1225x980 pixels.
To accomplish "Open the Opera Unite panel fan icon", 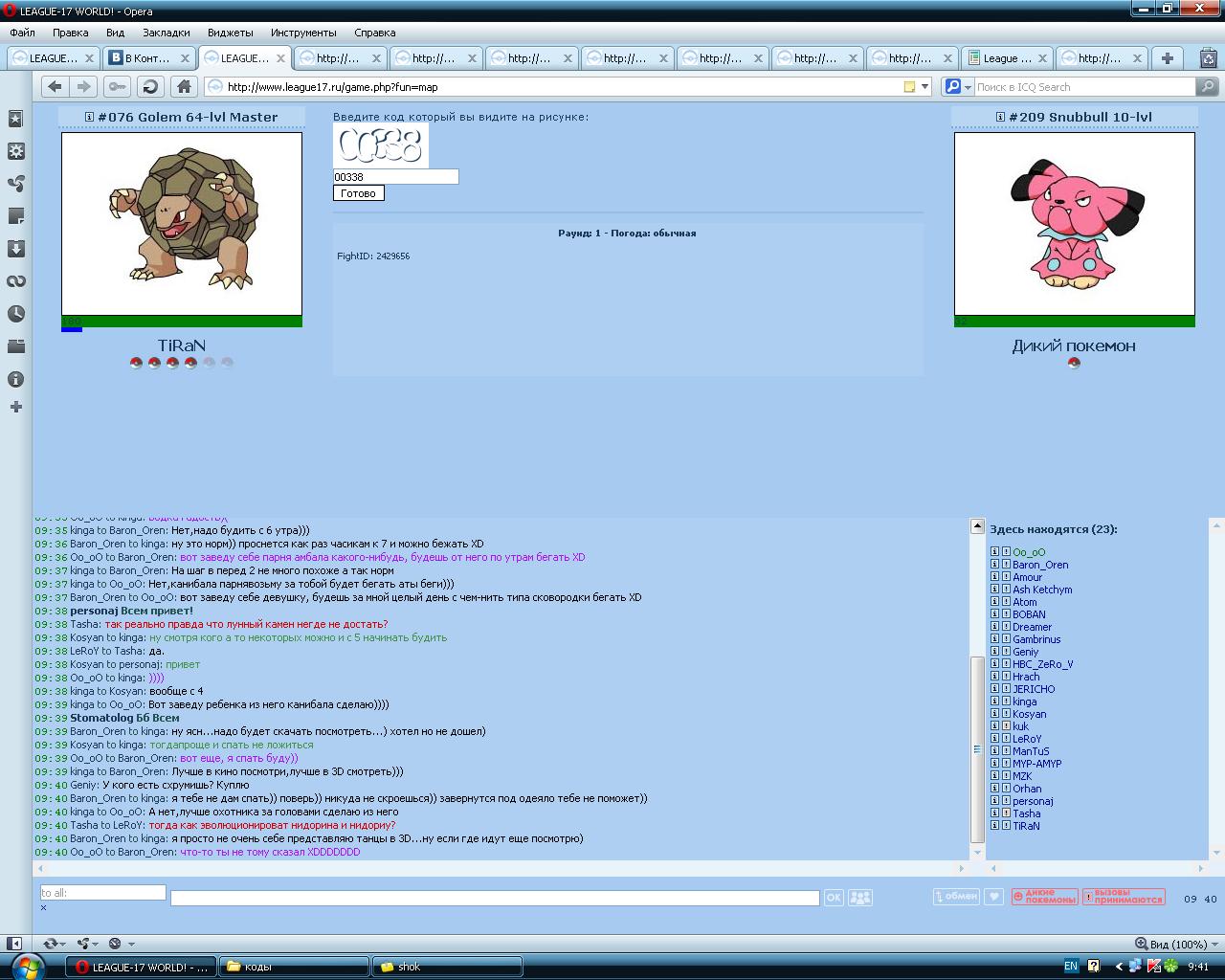I will tap(16, 184).
